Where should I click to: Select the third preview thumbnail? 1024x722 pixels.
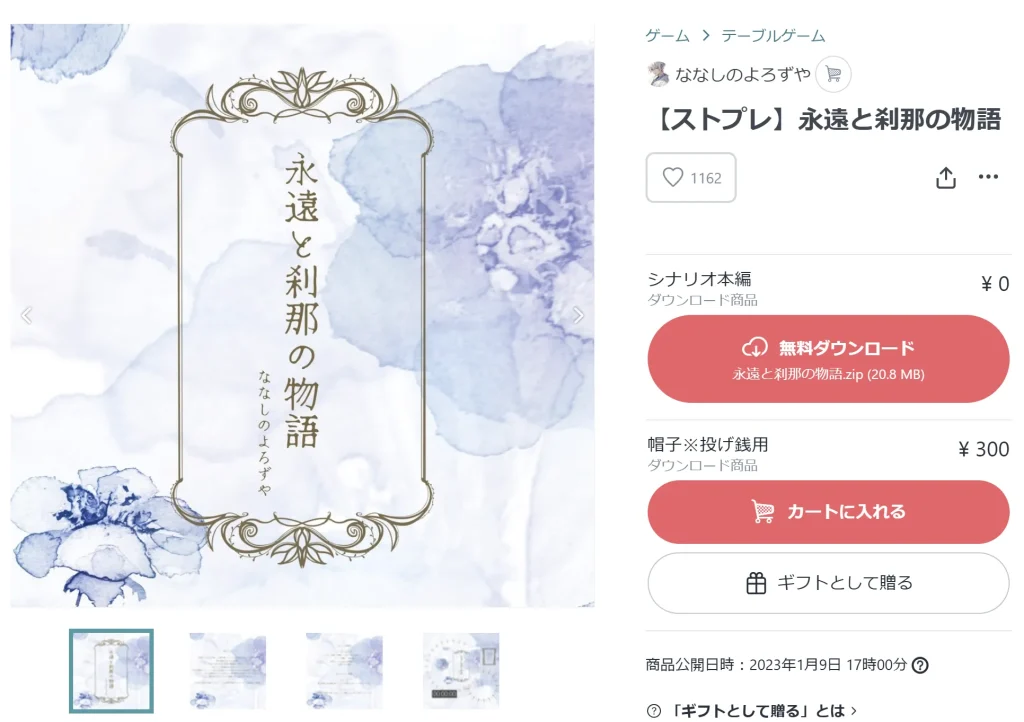(344, 671)
